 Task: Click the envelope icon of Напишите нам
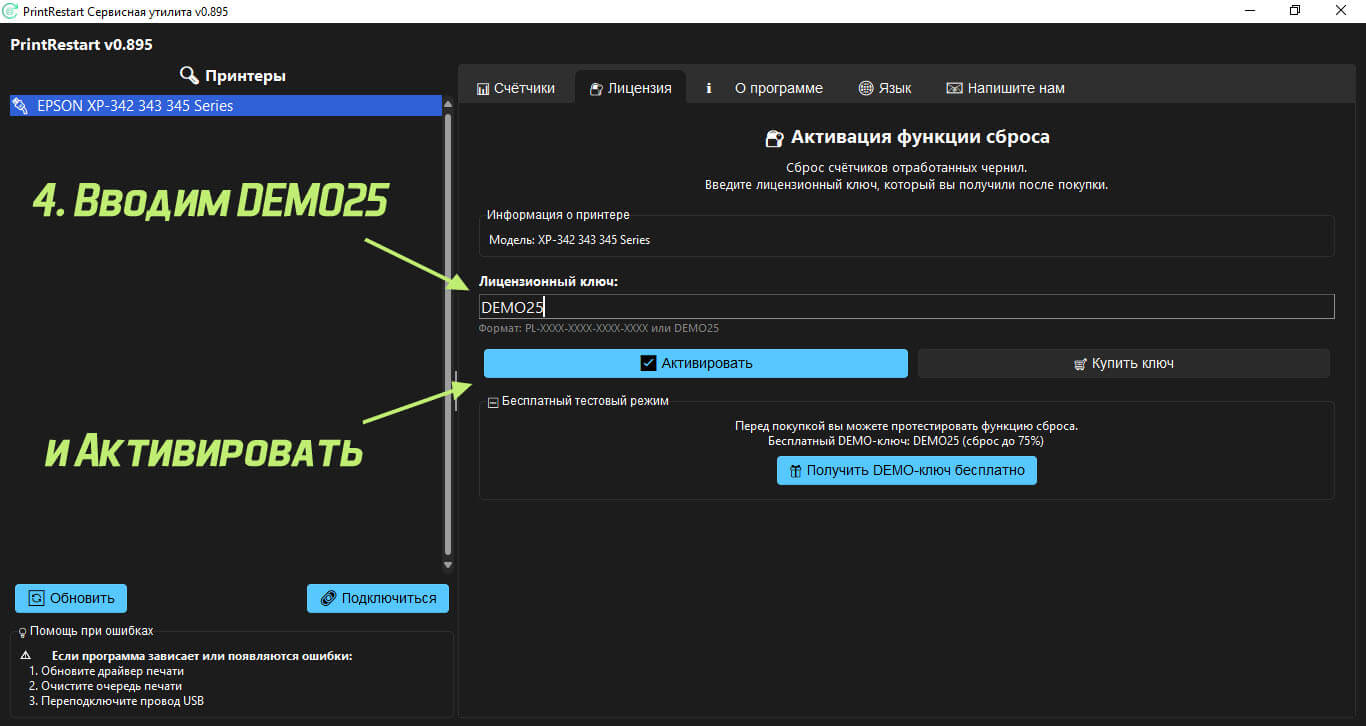click(954, 88)
